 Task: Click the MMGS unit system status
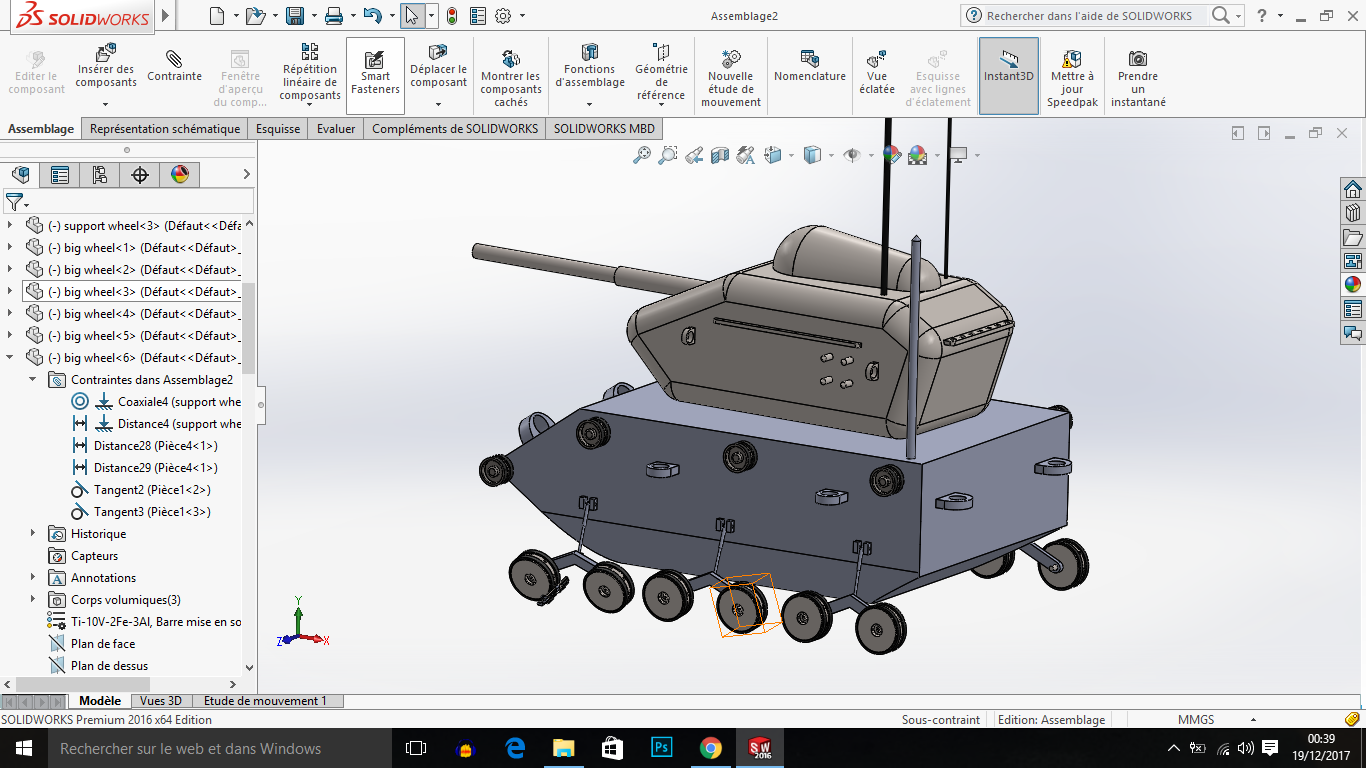[x=1196, y=720]
